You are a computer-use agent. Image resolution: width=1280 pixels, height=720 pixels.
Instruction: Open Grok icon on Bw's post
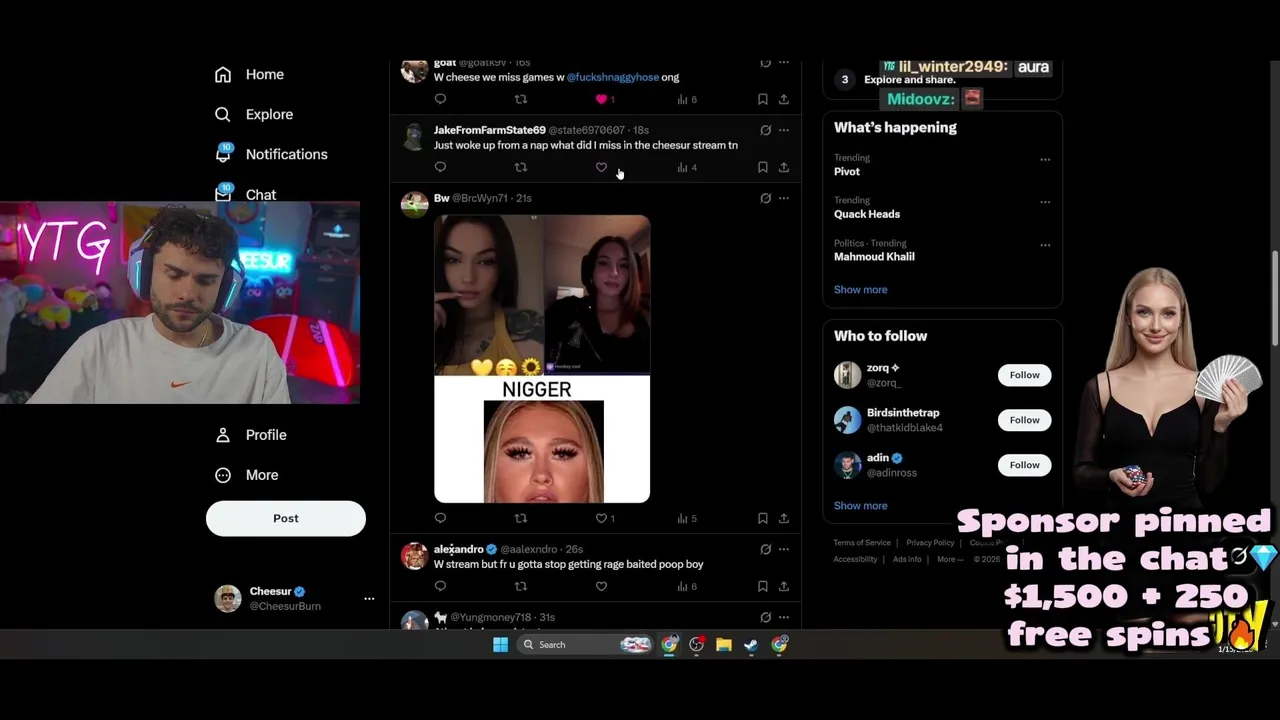pos(765,198)
